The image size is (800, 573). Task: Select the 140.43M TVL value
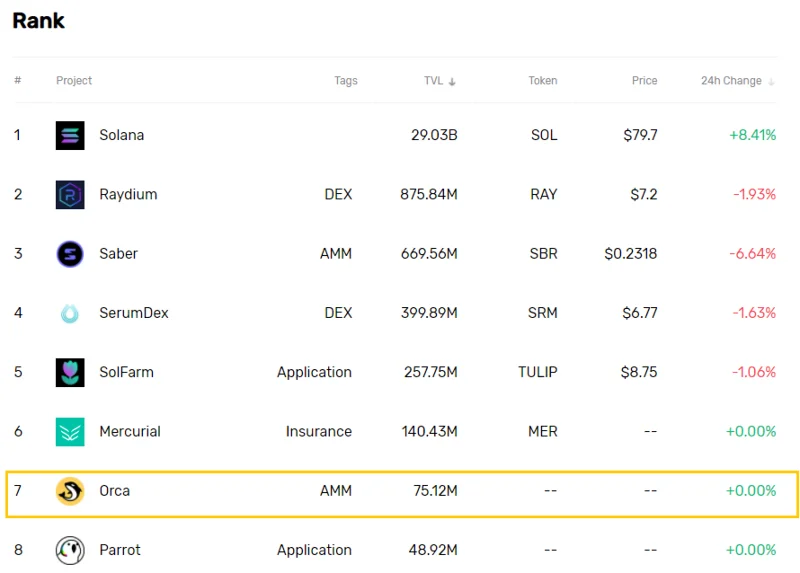click(x=430, y=432)
